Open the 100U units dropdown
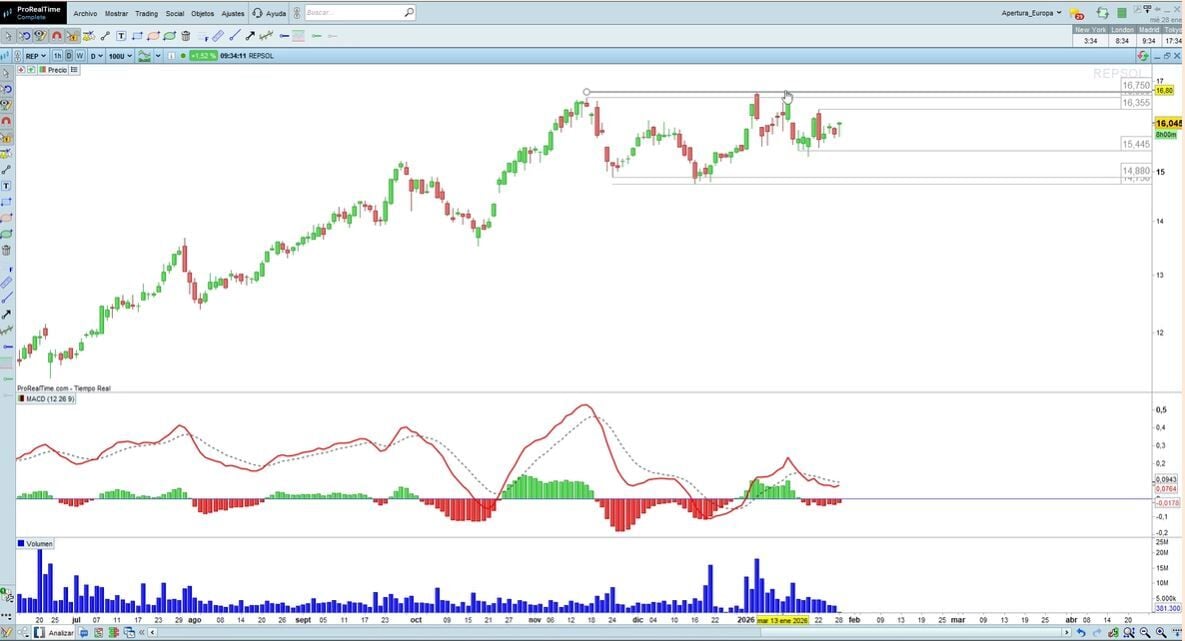Screen dimensions: 1185x641 tap(119, 56)
